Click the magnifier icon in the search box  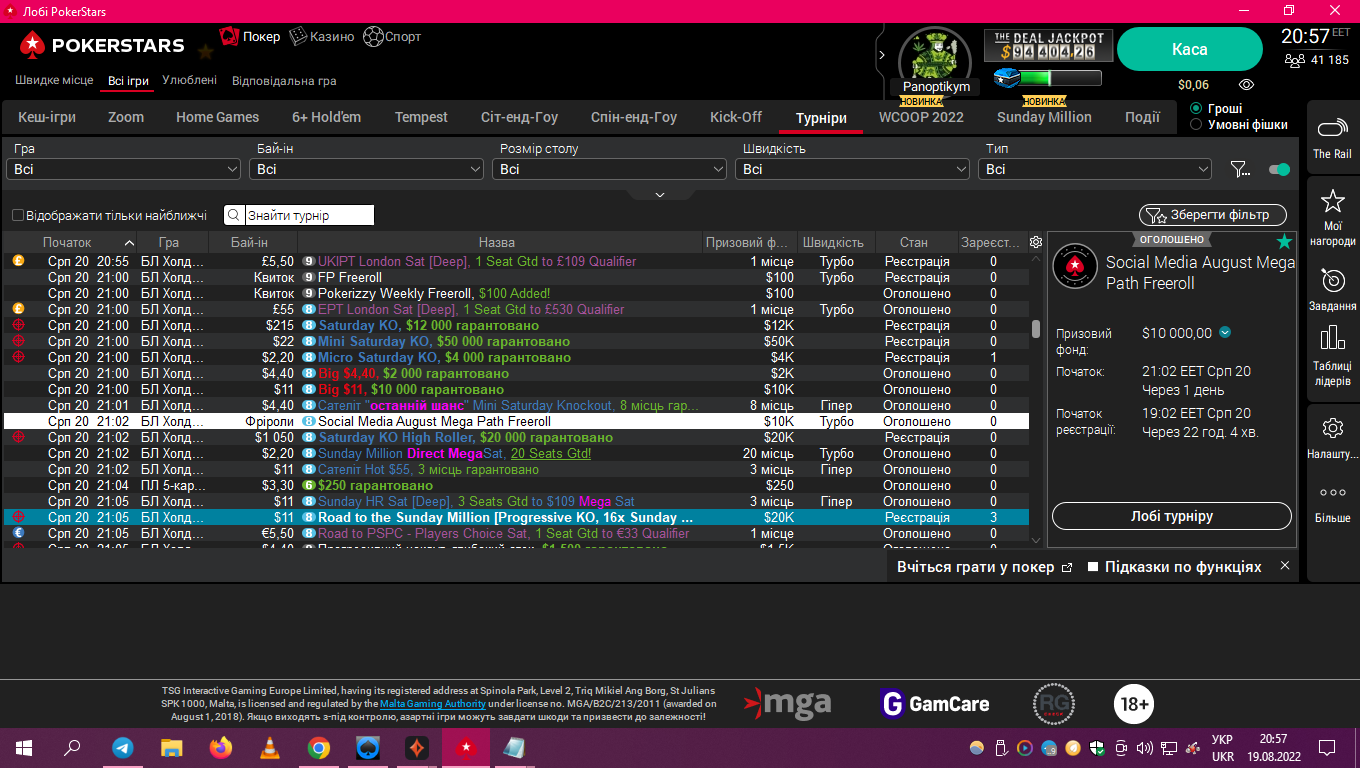[x=233, y=215]
